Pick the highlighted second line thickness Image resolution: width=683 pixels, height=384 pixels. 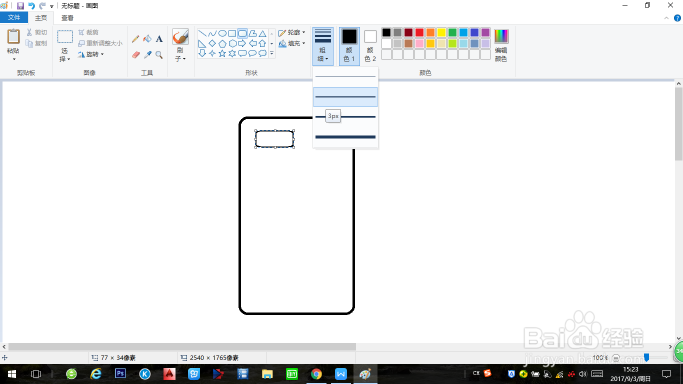[345, 97]
